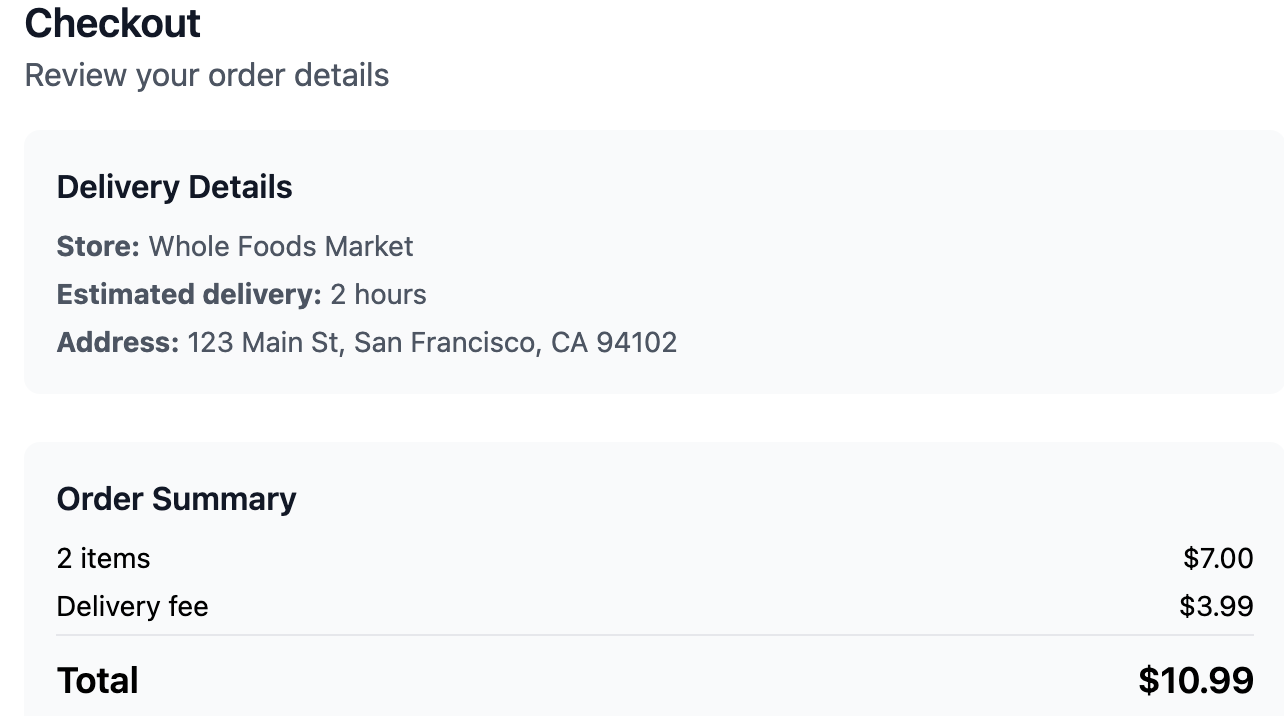Click the $3.99 delivery fee amount

tap(1216, 606)
